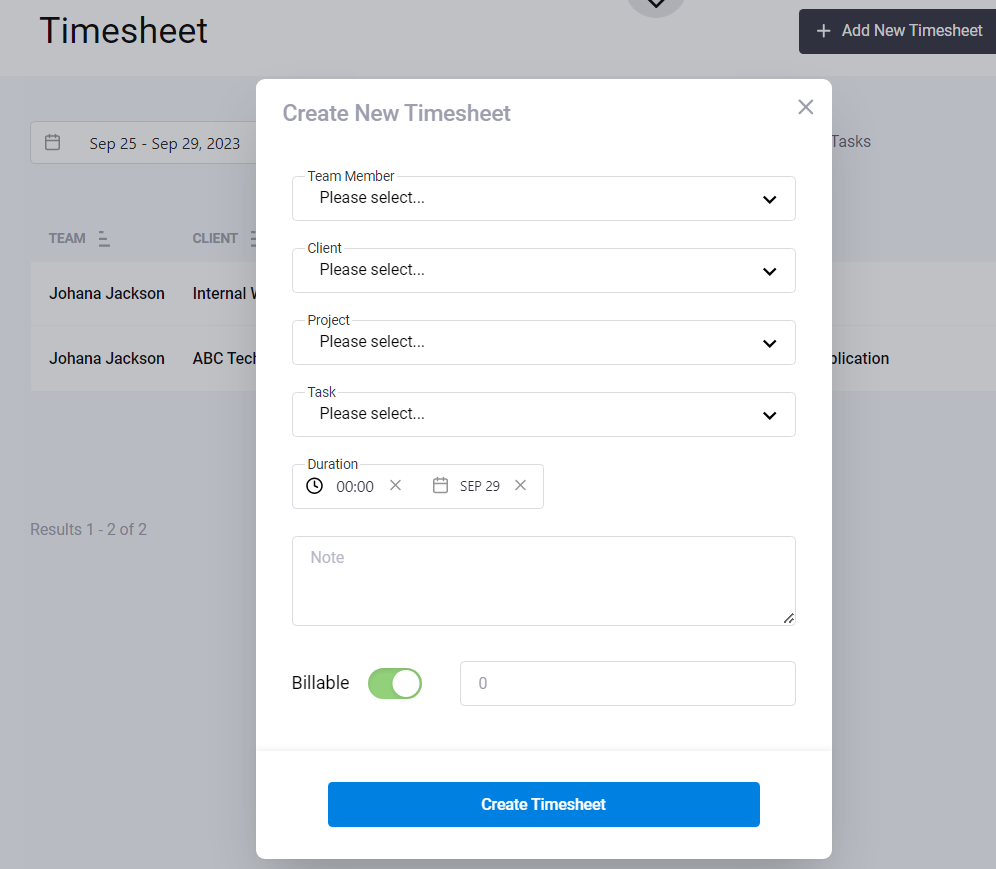Viewport: 996px width, 869px height.
Task: Click the Add New Timesheet button
Action: point(897,31)
